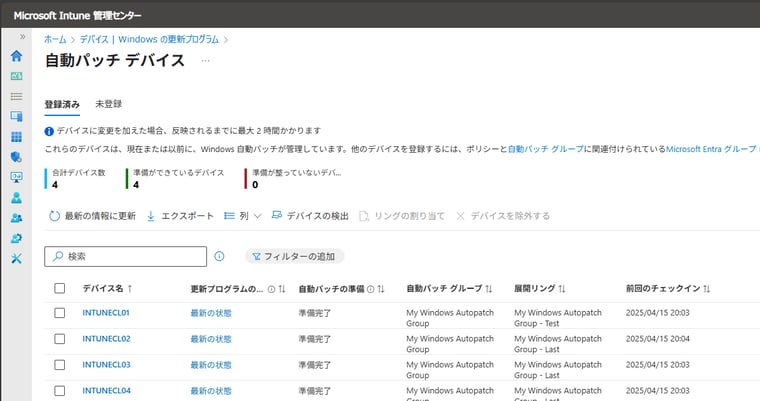Switch to the 未登録 tab
Screen dimensions: 760x401
pyautogui.click(x=109, y=104)
